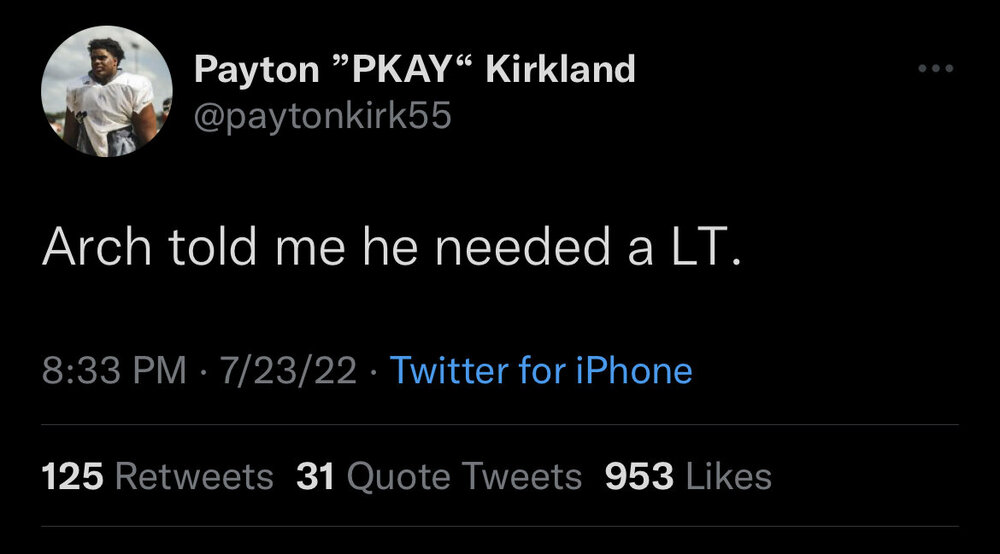The height and width of the screenshot is (554, 1000).
Task: View the 125 Retweets list
Action: click(x=157, y=476)
